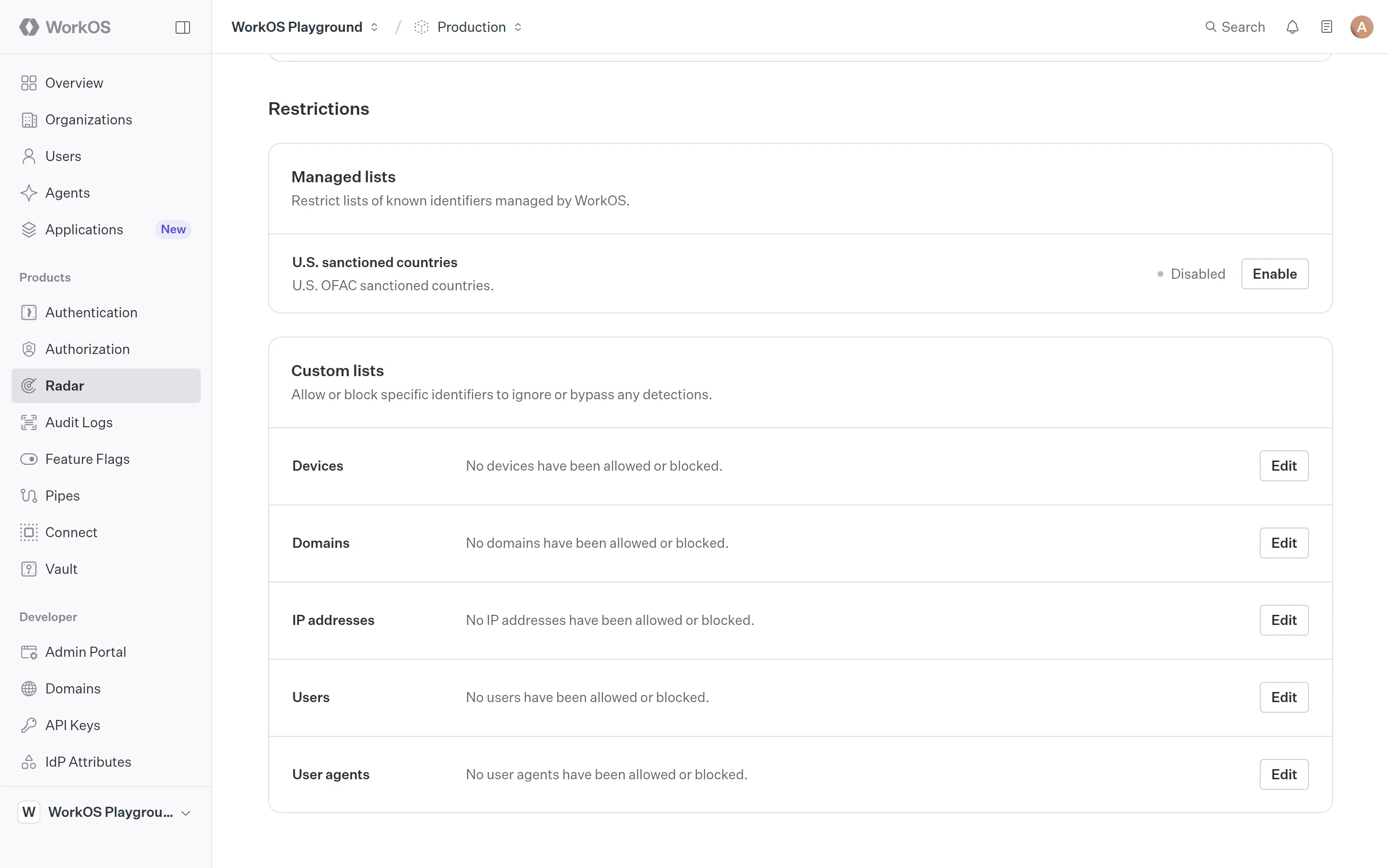The width and height of the screenshot is (1389, 868).
Task: Edit the Domains custom list
Action: point(1284,543)
